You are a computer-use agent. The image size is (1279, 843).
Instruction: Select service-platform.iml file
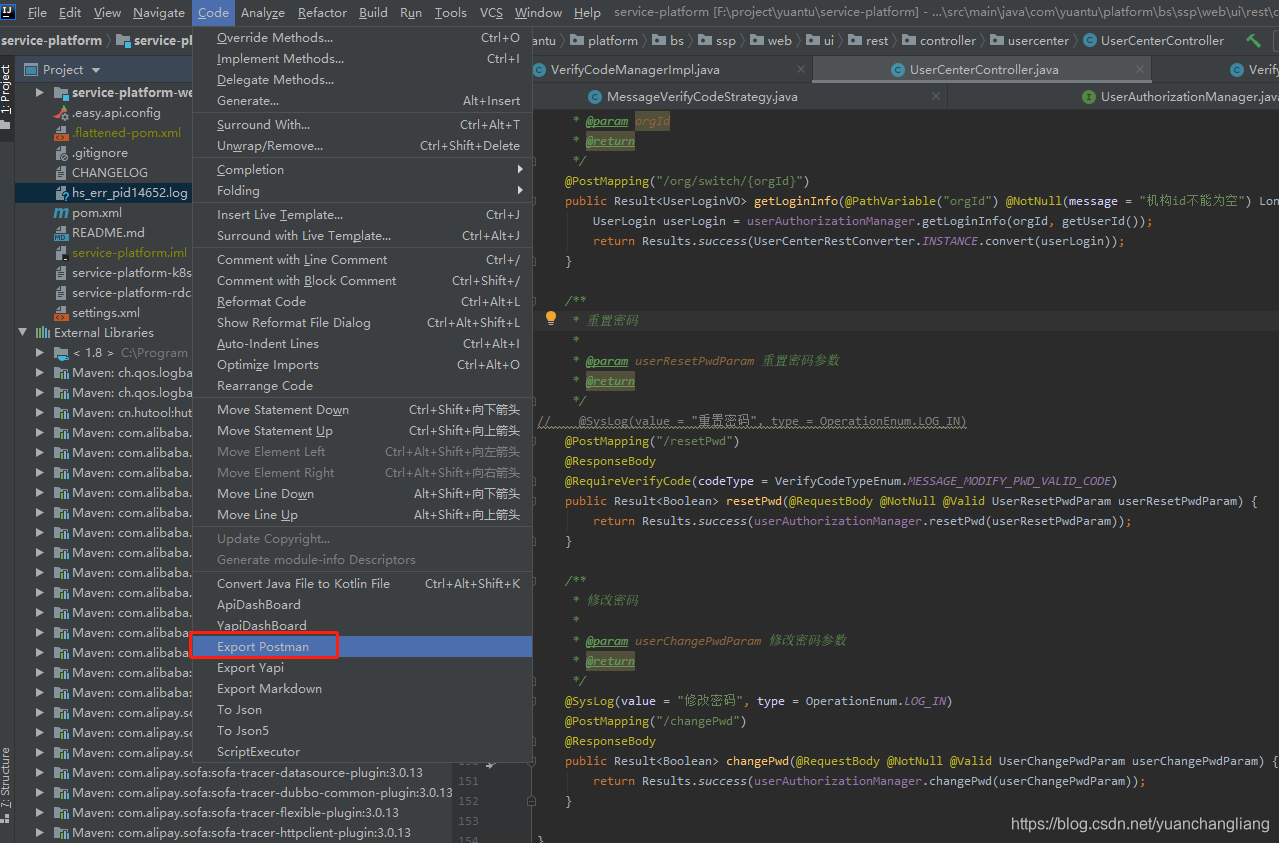pyautogui.click(x=129, y=253)
